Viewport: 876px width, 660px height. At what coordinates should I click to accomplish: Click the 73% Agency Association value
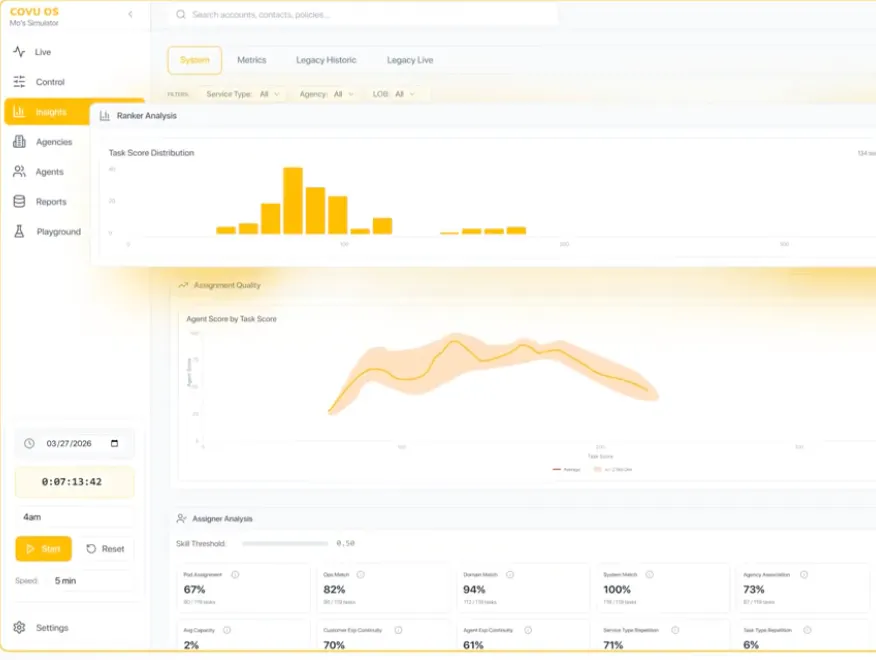[x=754, y=590]
